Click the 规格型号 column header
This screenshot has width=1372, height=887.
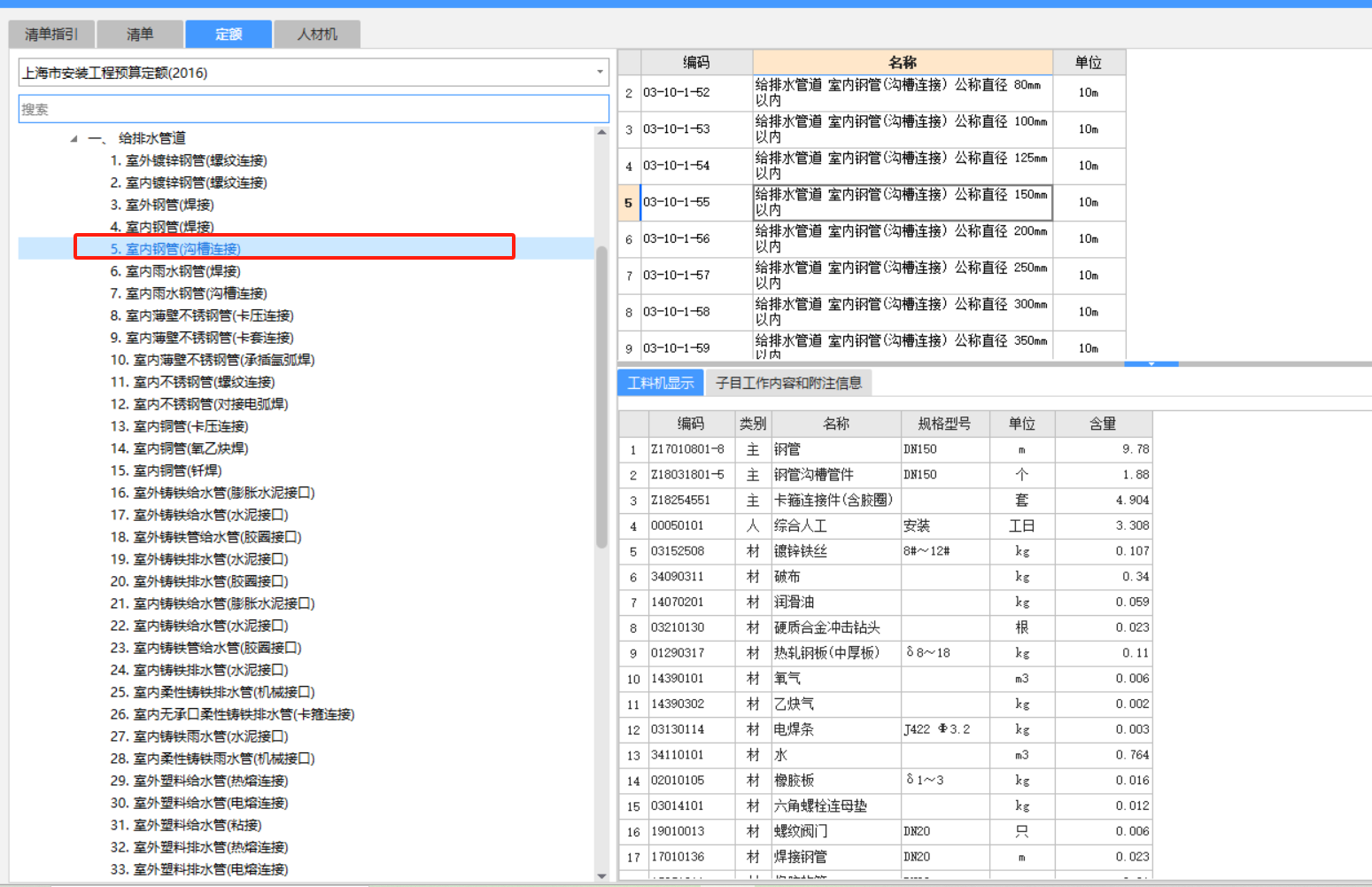[944, 424]
